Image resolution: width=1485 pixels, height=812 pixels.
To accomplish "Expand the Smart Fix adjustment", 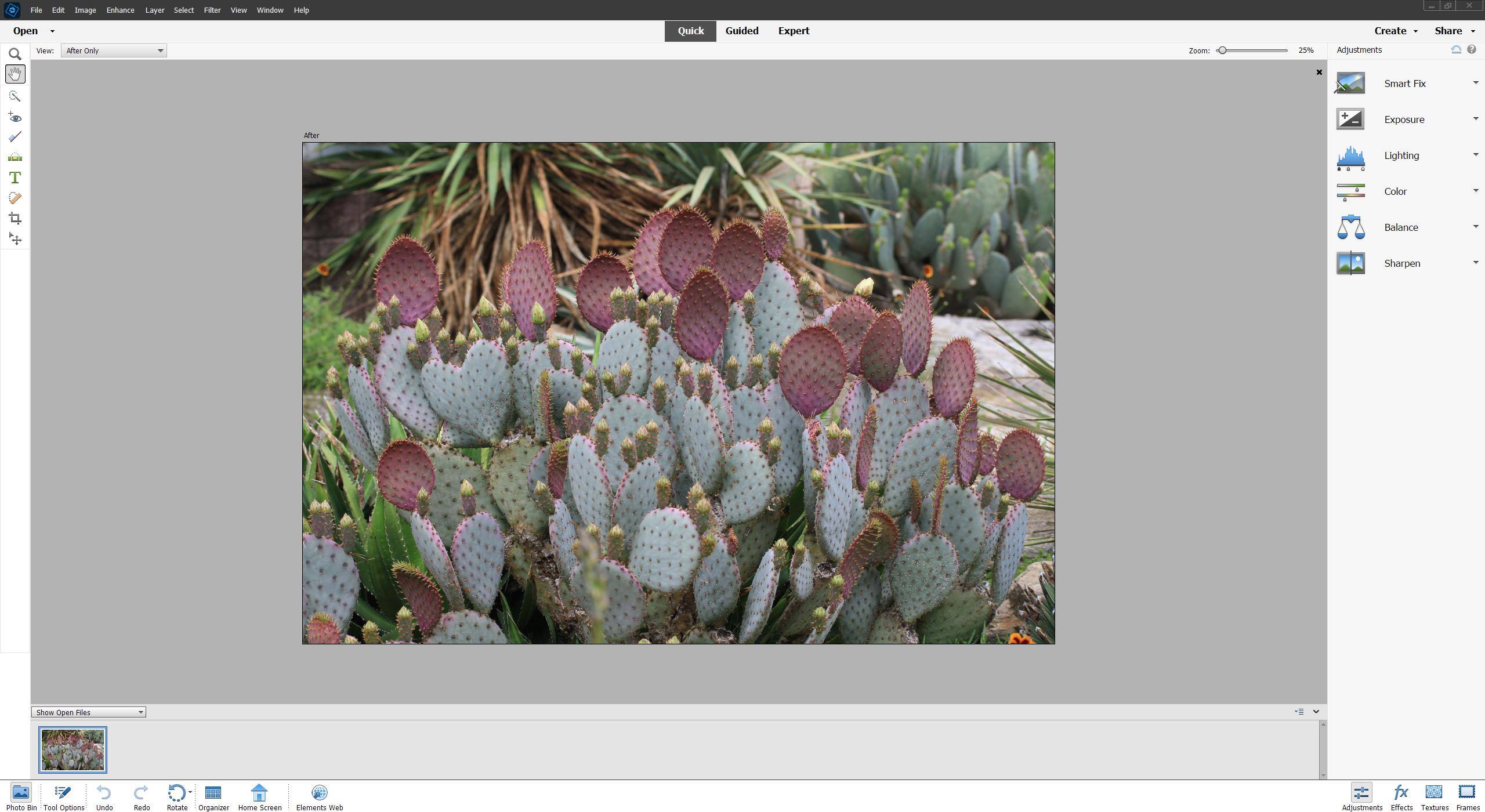I will (x=1475, y=83).
